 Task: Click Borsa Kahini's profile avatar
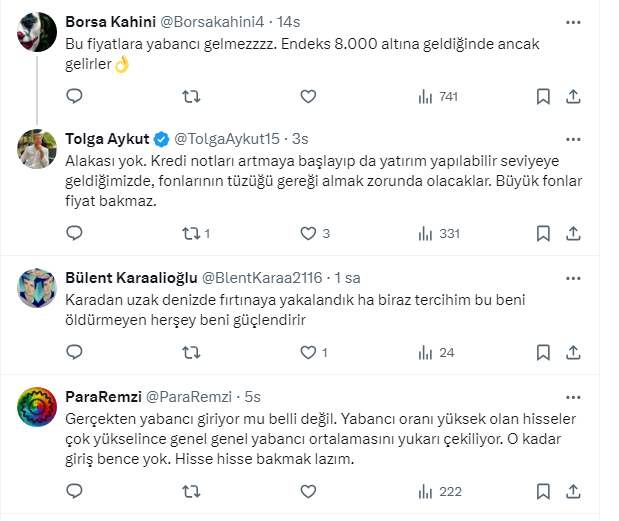pyautogui.click(x=38, y=33)
